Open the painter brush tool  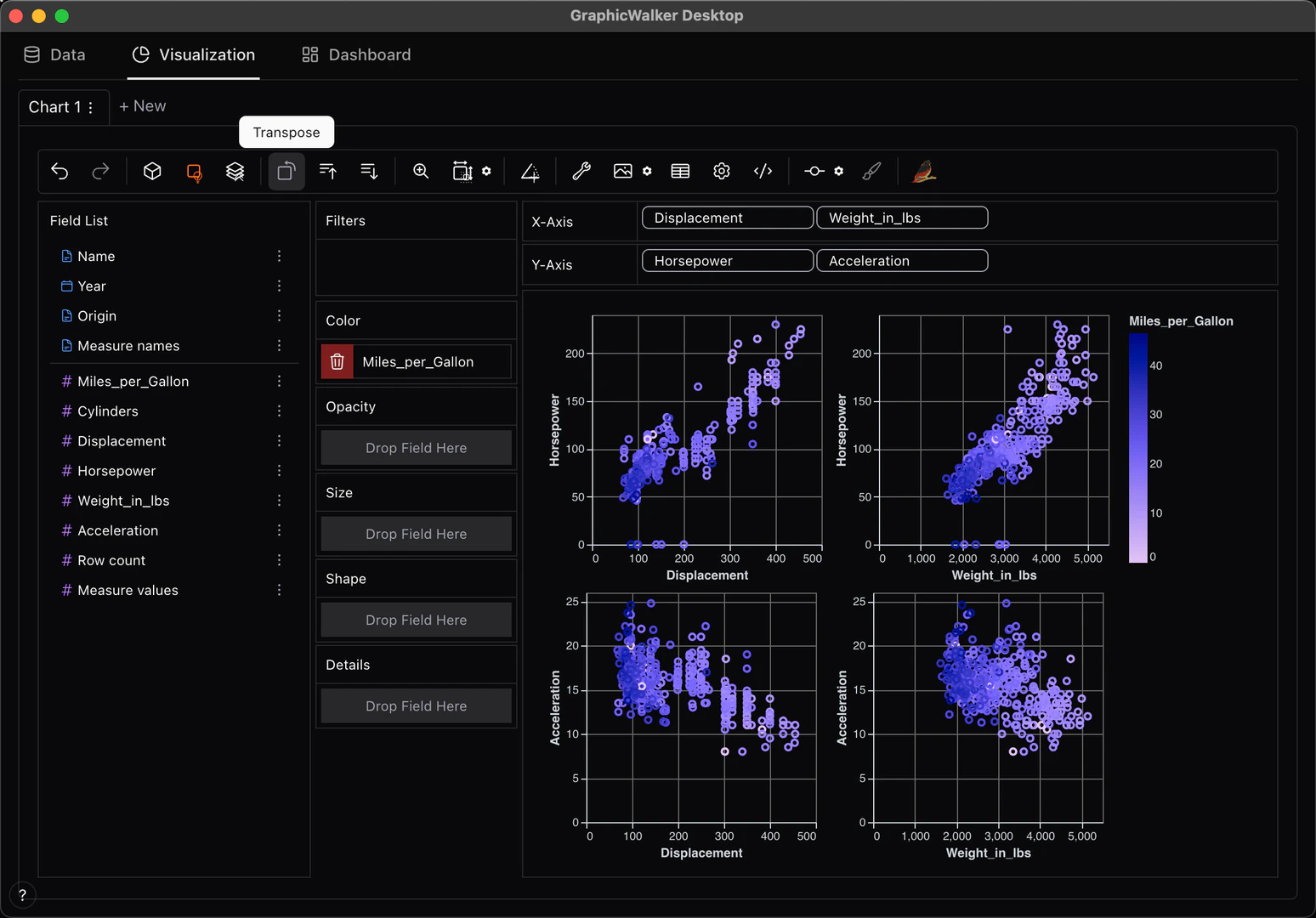pyautogui.click(x=872, y=171)
